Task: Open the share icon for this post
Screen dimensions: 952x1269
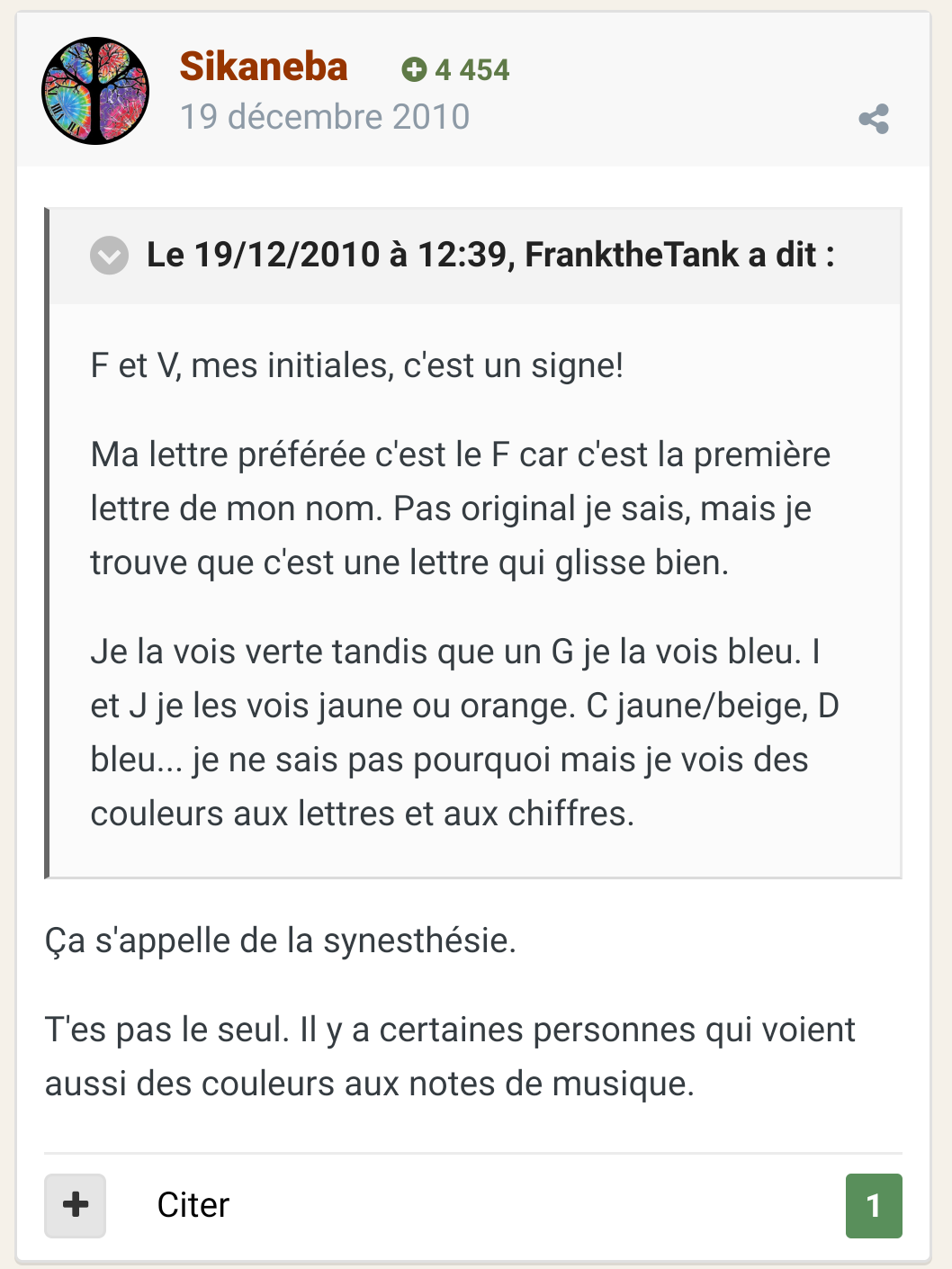Action: [x=874, y=119]
